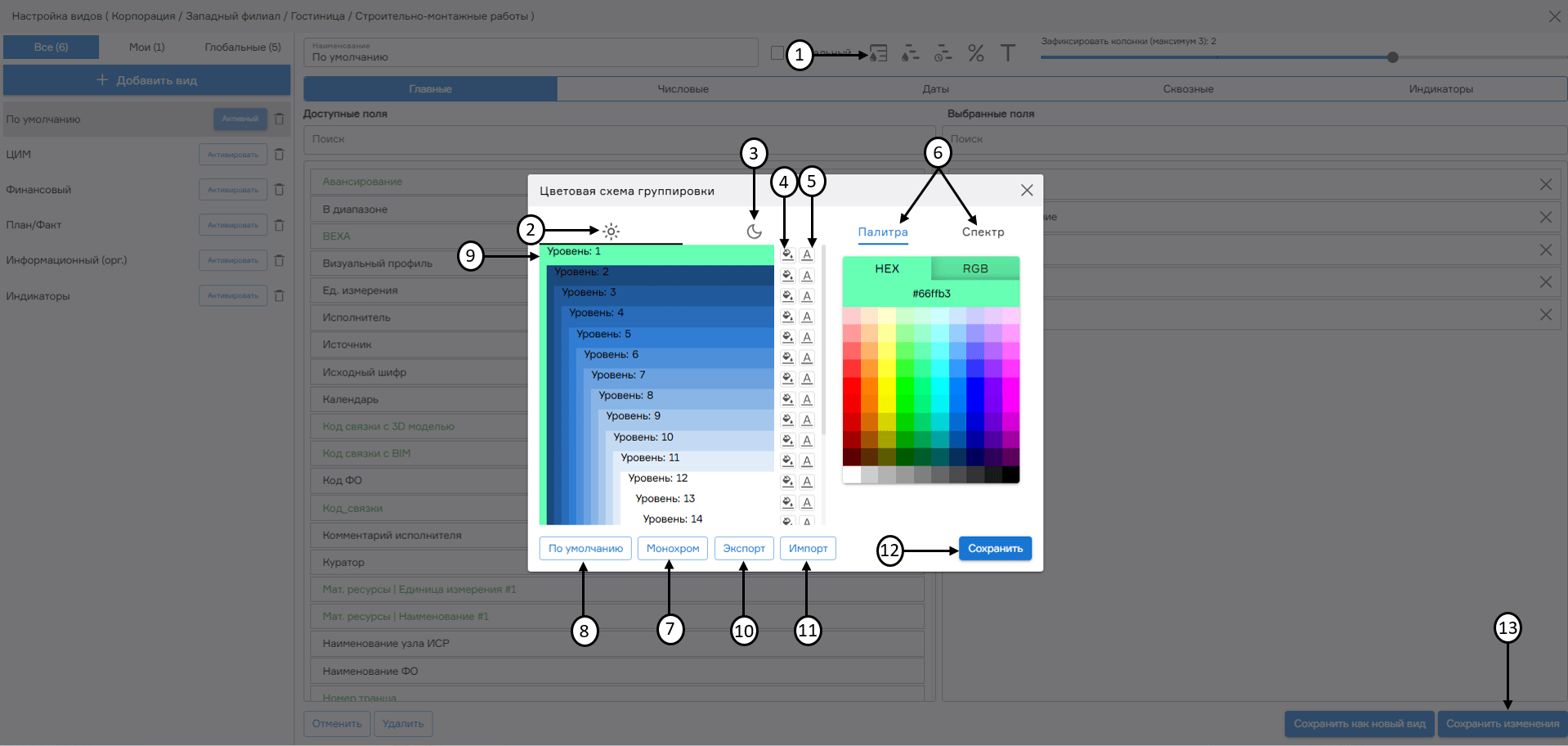The height and width of the screenshot is (746, 1568).
Task: Click the fixed columns slider handle
Action: coord(1392,57)
